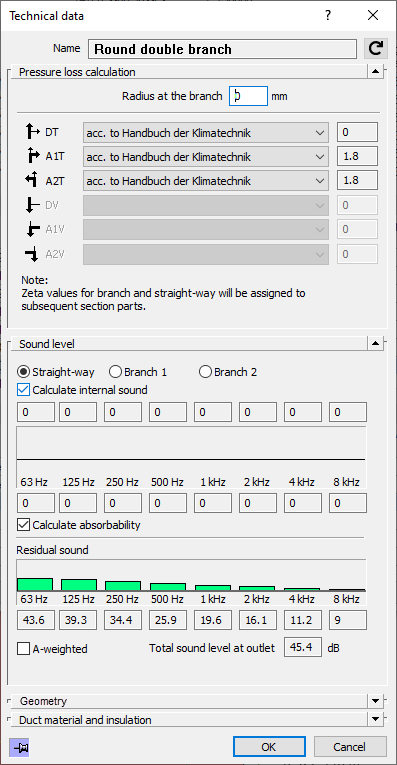Toggle Calculate absorbability checkbox
This screenshot has height=765, width=397.
point(23,525)
